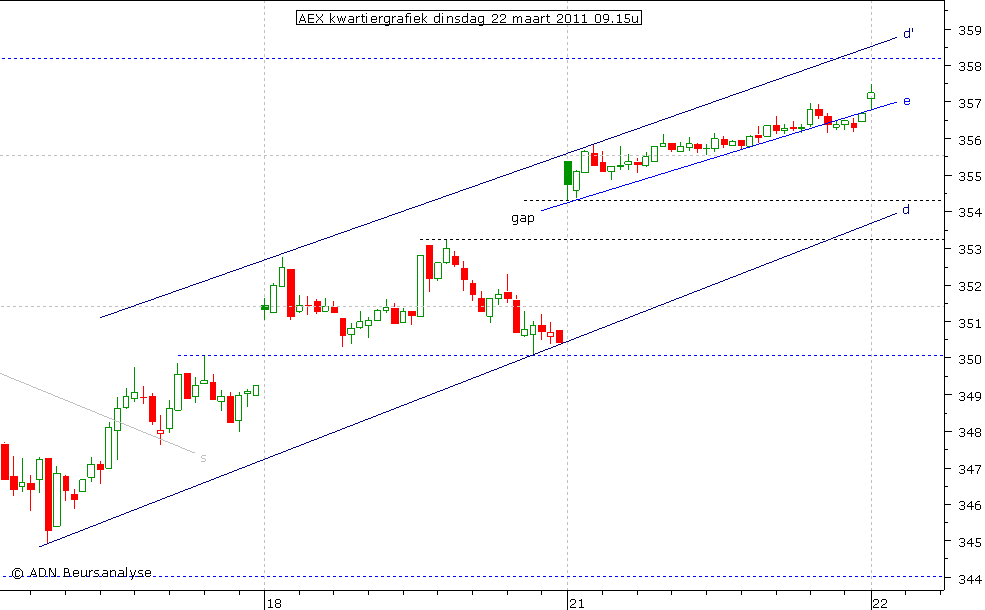Click the grey trendline label 's'
This screenshot has width=985, height=610.
[203, 459]
